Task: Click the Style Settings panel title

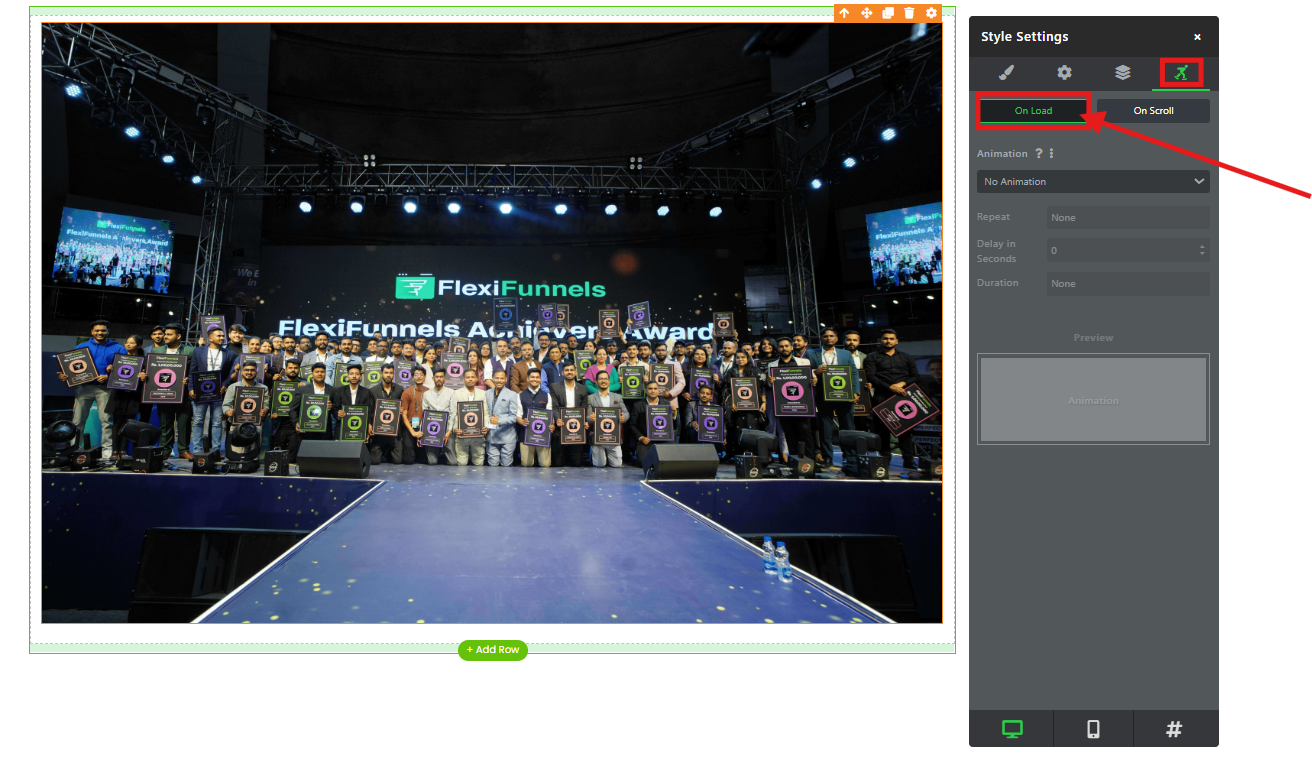Action: point(1024,37)
